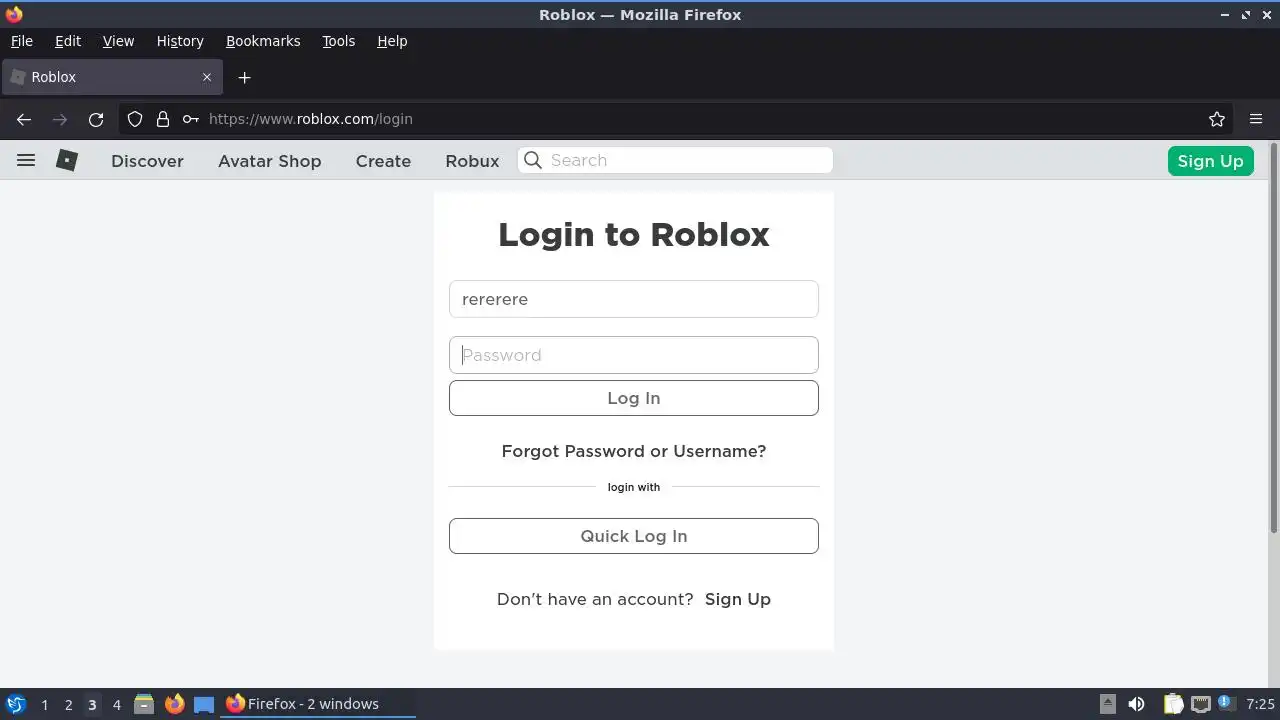Click Forgot Password or Username link
The image size is (1280, 720).
[634, 451]
